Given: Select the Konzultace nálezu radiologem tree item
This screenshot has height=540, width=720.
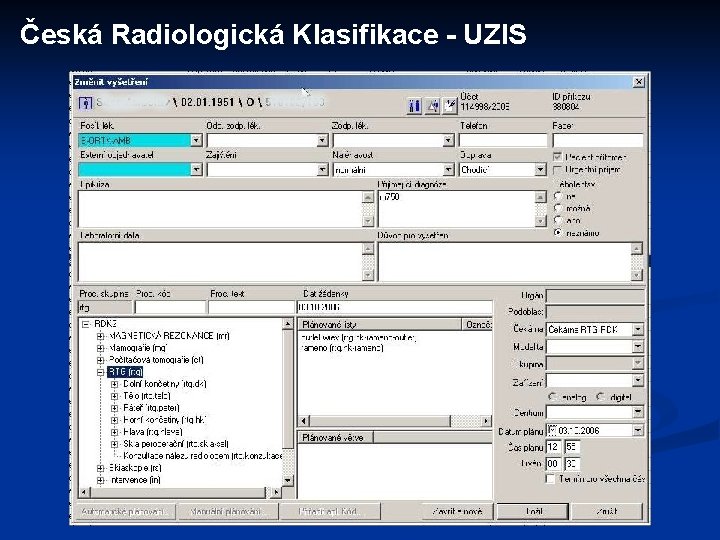Looking at the screenshot, I should pos(202,456).
